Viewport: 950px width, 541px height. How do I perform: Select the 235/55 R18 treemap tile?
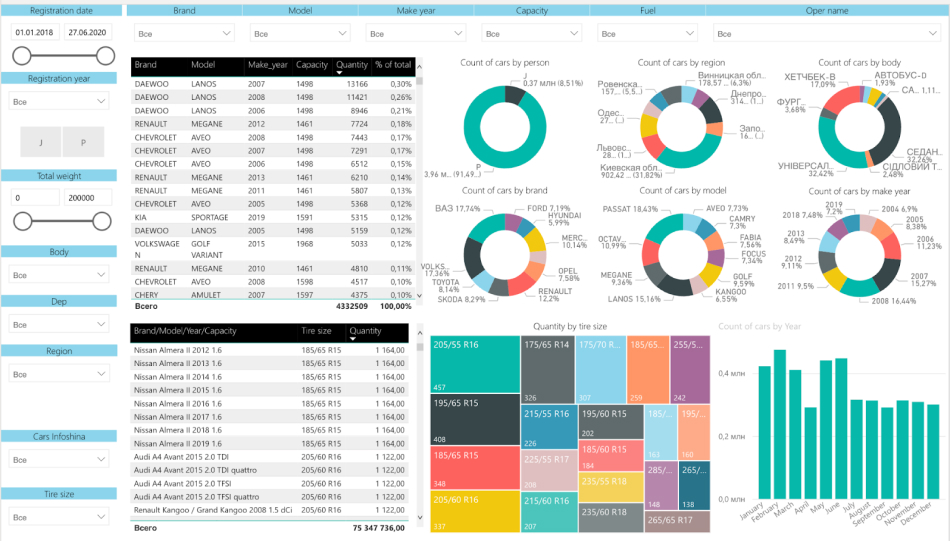pyautogui.click(x=611, y=488)
